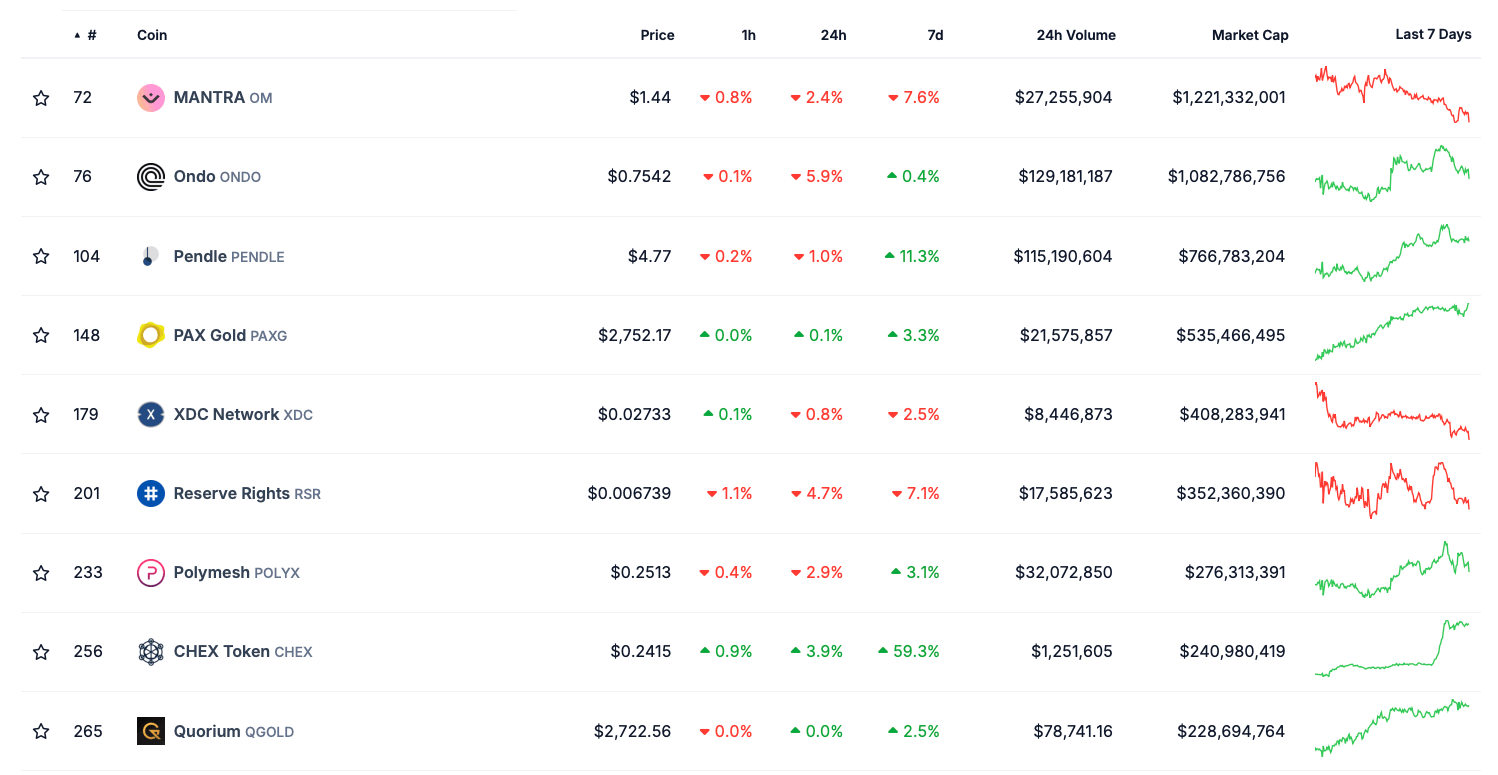
Task: Sort by 24h change column
Action: [834, 35]
